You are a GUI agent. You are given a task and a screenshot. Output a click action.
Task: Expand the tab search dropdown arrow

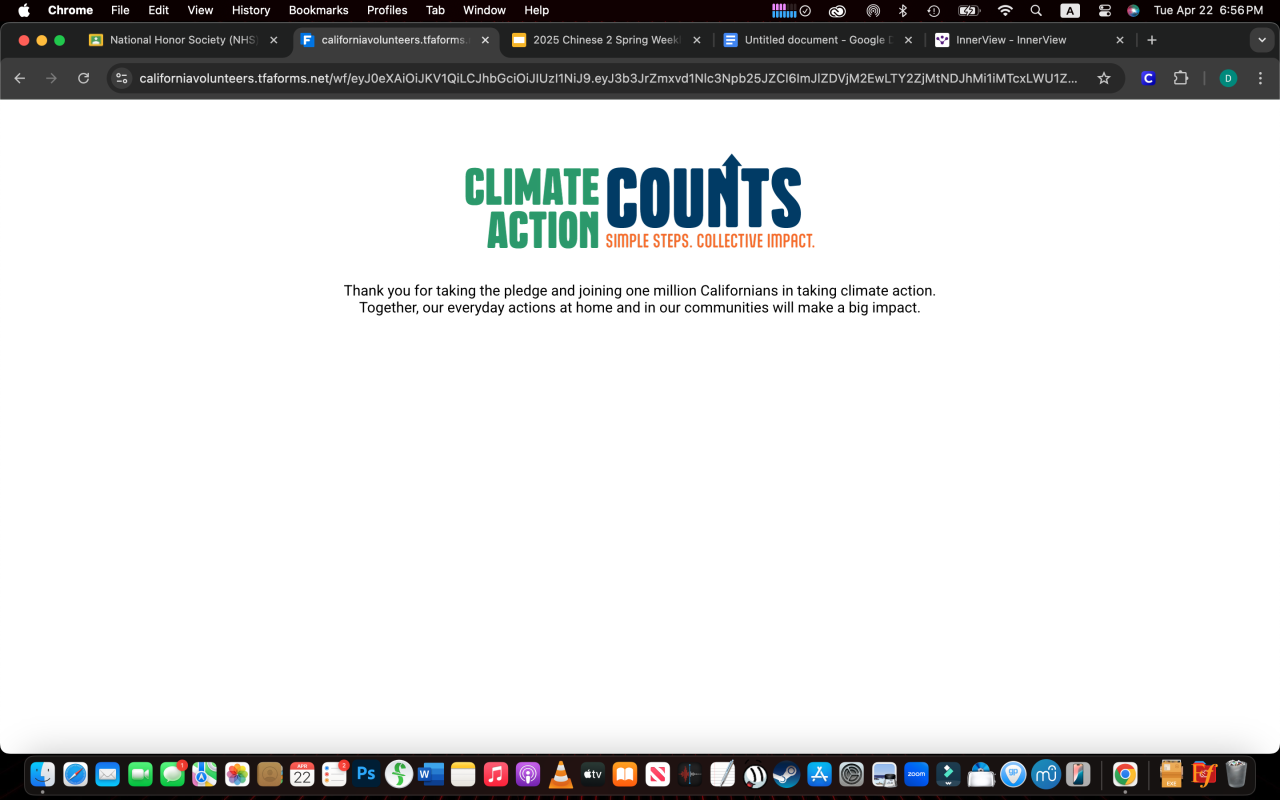[1260, 40]
